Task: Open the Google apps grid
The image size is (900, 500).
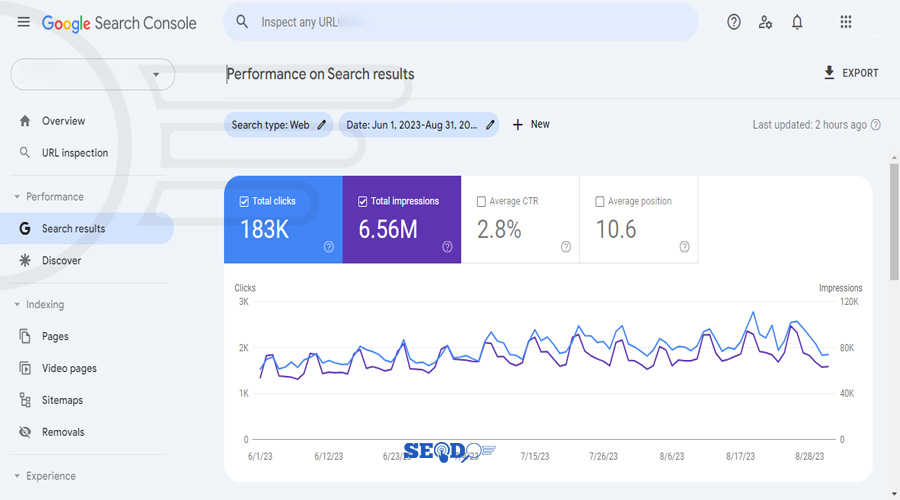Action: [x=846, y=22]
